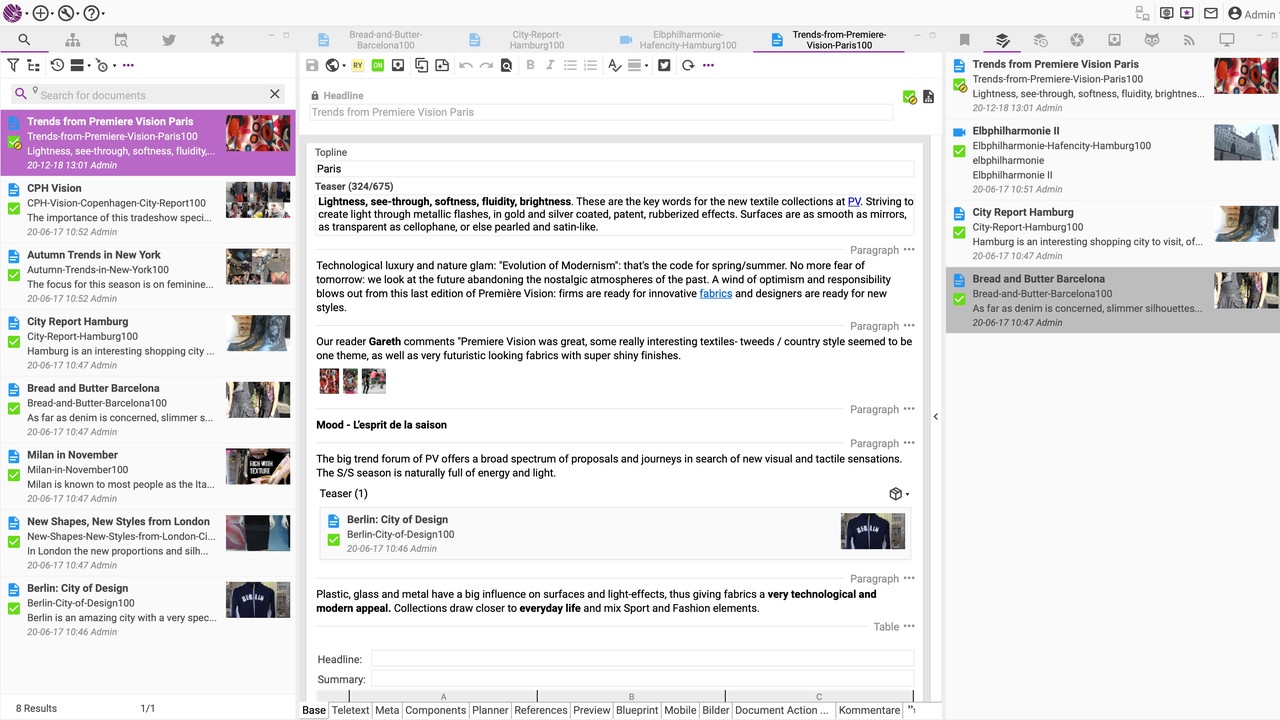Open the sitemap structure view icon
The width and height of the screenshot is (1280, 720).
[x=72, y=40]
